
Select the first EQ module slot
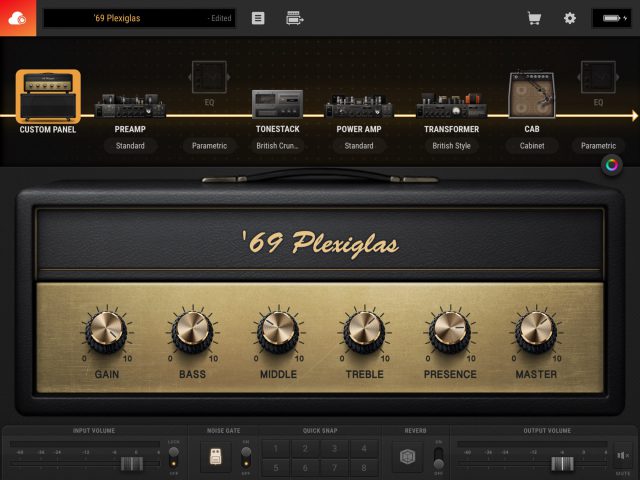tap(209, 77)
